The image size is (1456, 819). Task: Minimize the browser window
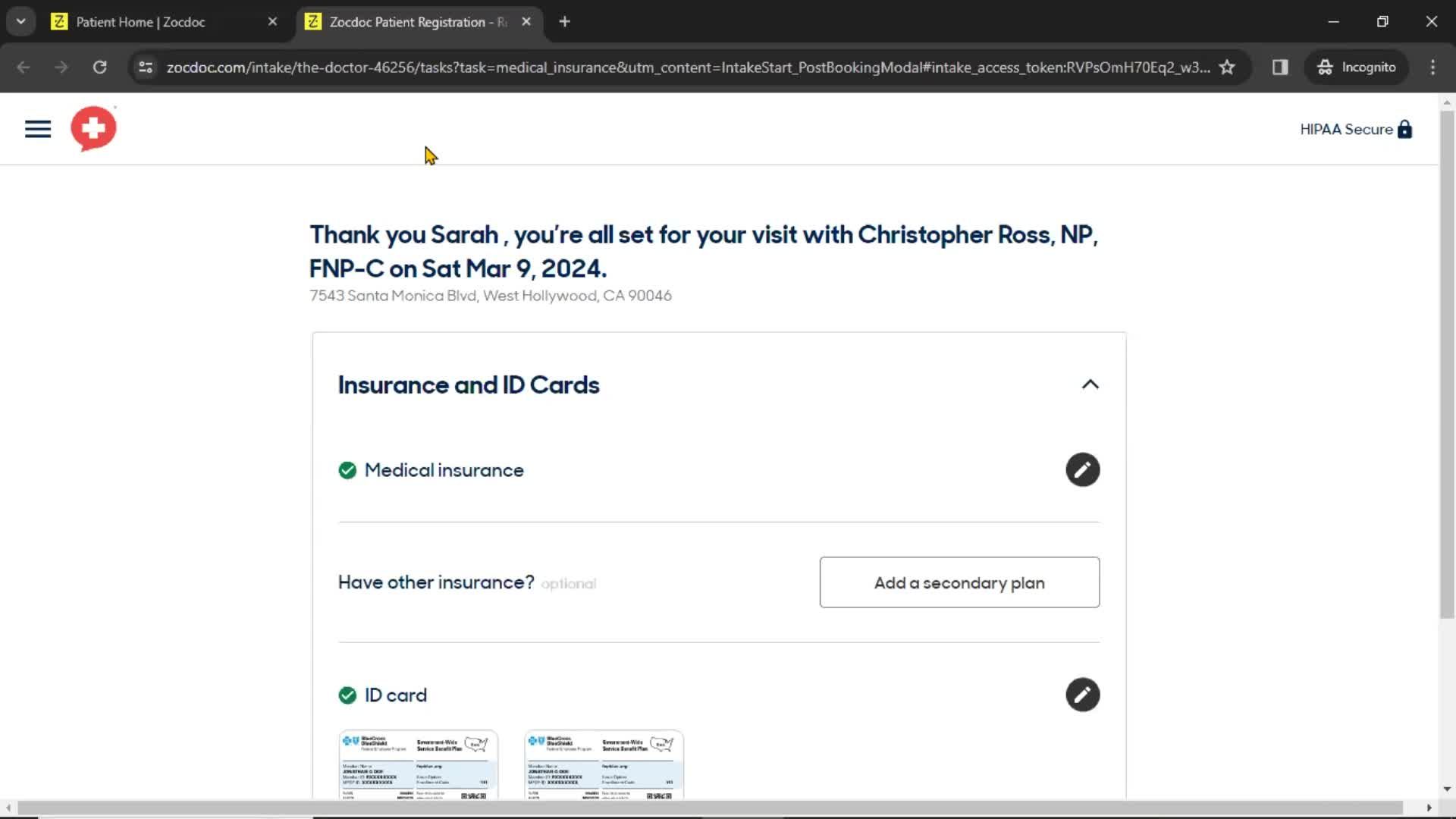(x=1334, y=22)
